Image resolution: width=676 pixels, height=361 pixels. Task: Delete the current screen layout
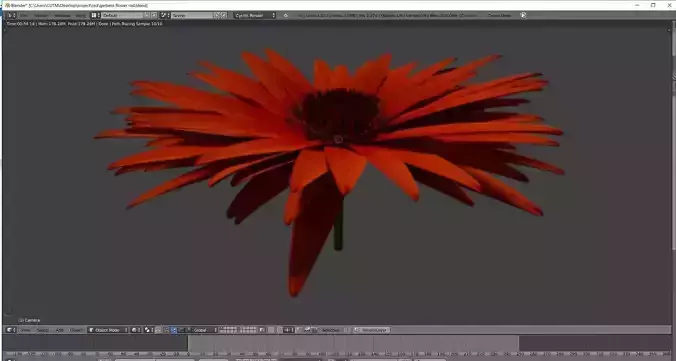point(154,15)
